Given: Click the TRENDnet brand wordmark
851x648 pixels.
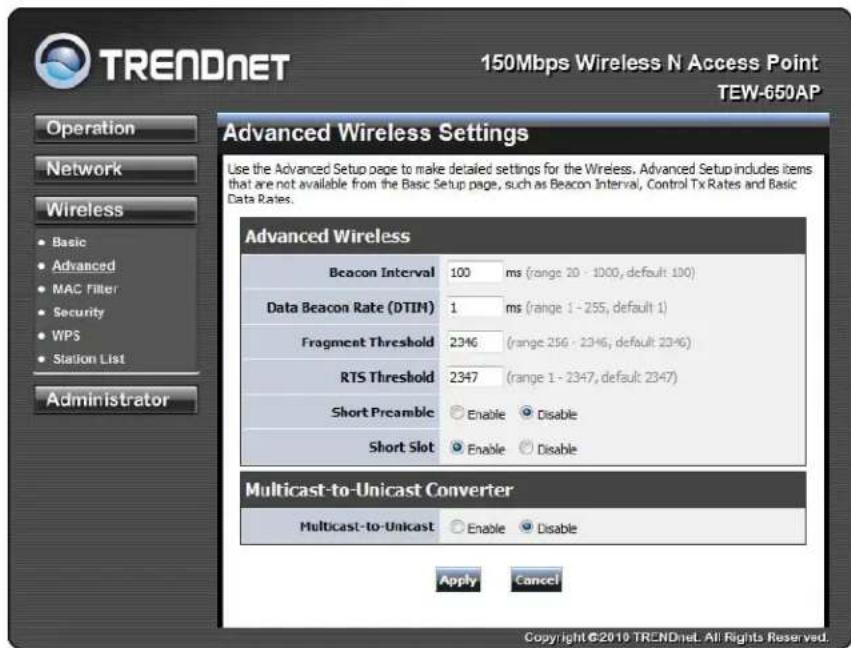Looking at the screenshot, I should point(194,66).
